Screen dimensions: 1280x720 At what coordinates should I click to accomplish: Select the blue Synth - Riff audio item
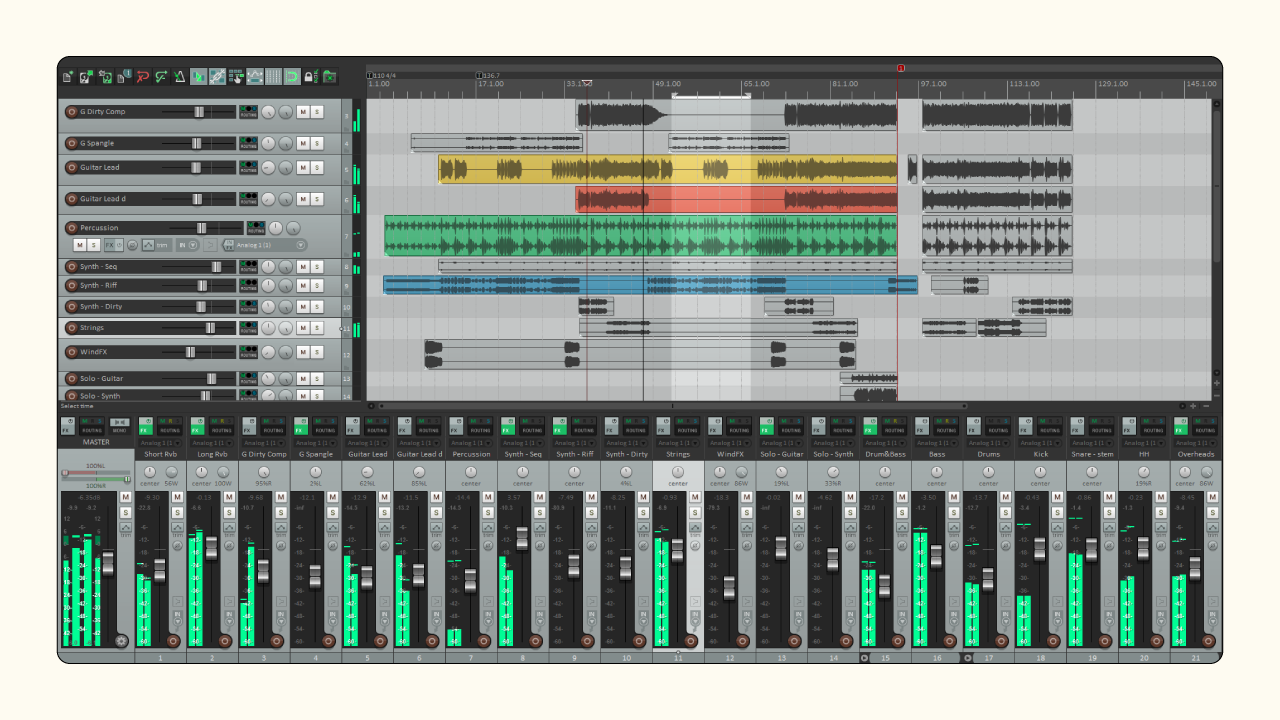pyautogui.click(x=650, y=285)
